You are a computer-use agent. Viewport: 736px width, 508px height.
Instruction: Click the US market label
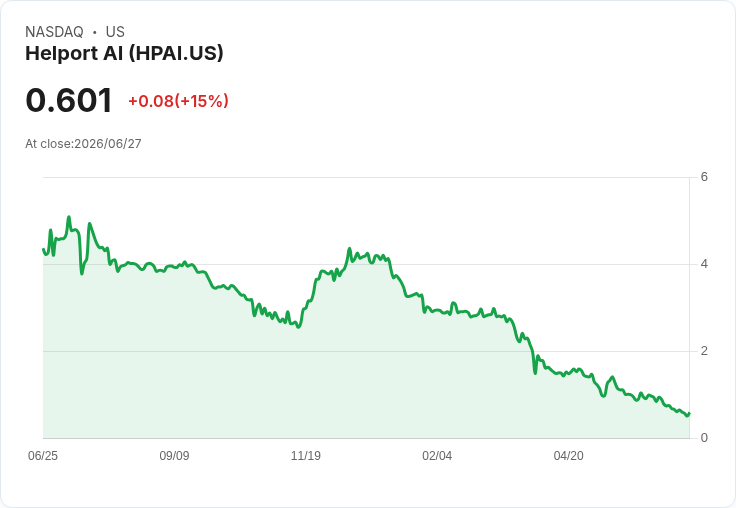115,32
